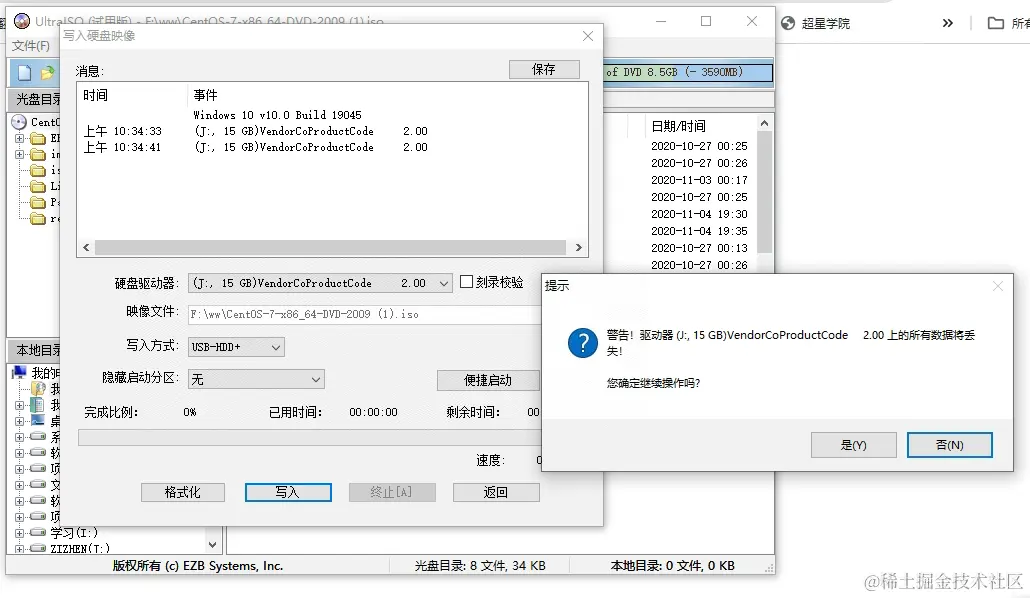Click status bar text 本地目录: 0 文件, 0 KB
1030x598 pixels.
[x=673, y=566]
